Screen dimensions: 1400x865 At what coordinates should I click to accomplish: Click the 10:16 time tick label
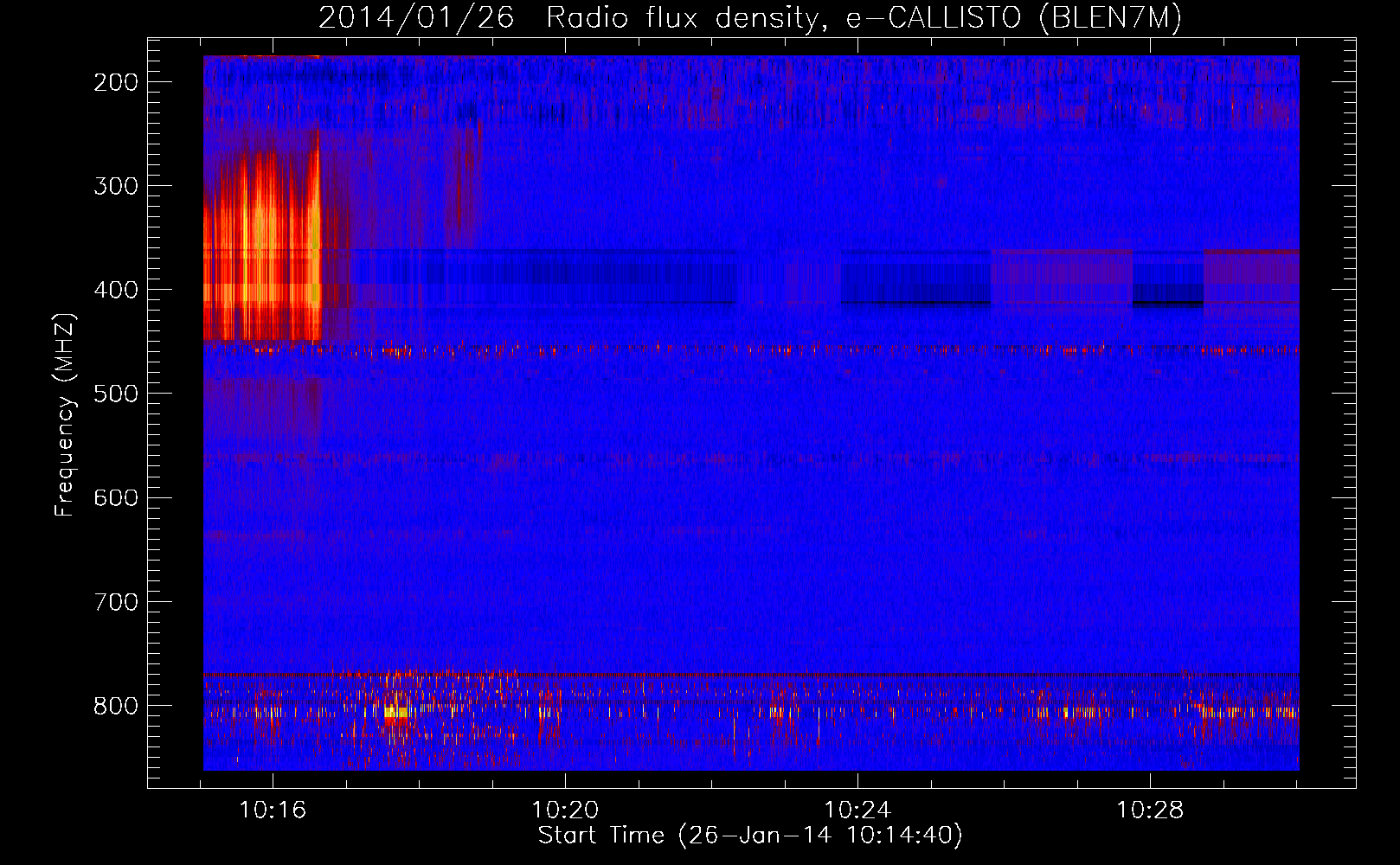tap(273, 811)
